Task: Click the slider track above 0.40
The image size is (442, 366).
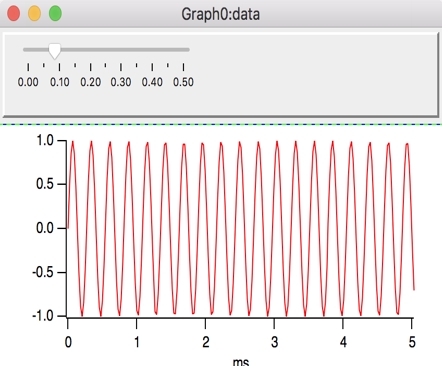Action: (152, 50)
